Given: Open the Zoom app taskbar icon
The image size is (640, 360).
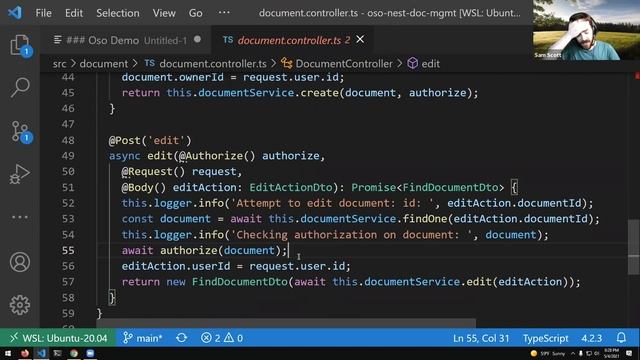Looking at the screenshot, I should pyautogui.click(x=90, y=353).
